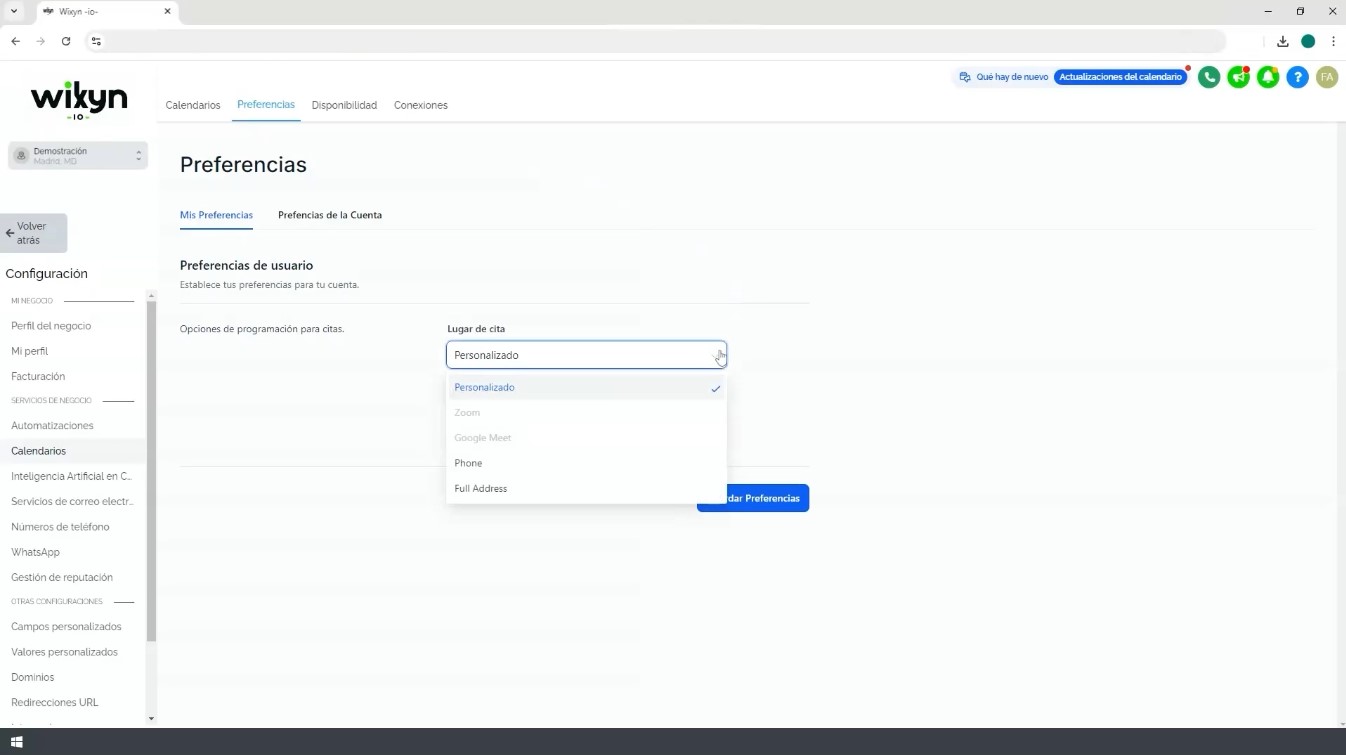Click the Windows Start button

click(16, 742)
